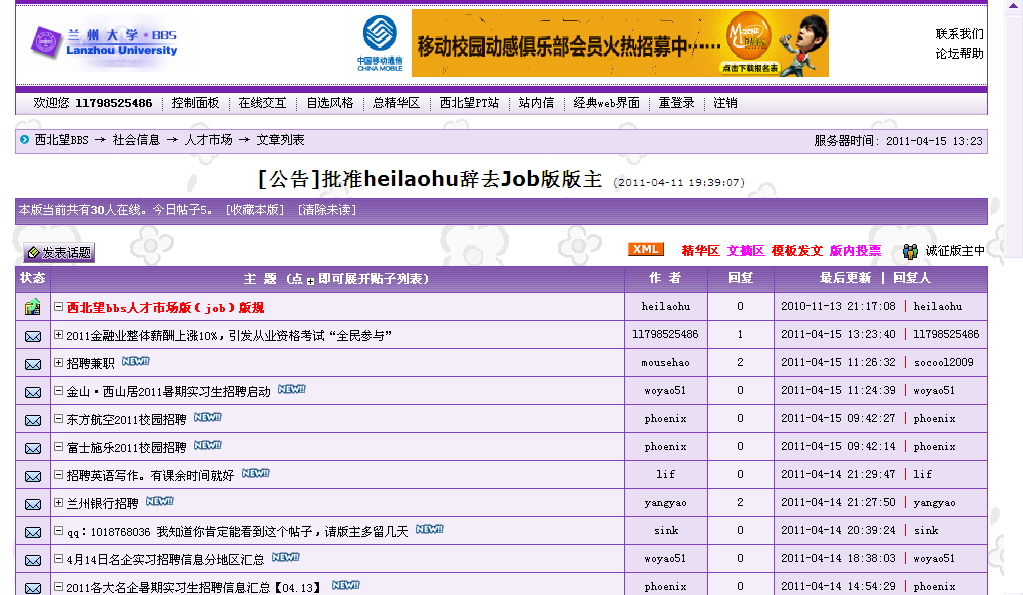
Task: Open 控制面板 in the navigation bar
Action: coord(195,103)
